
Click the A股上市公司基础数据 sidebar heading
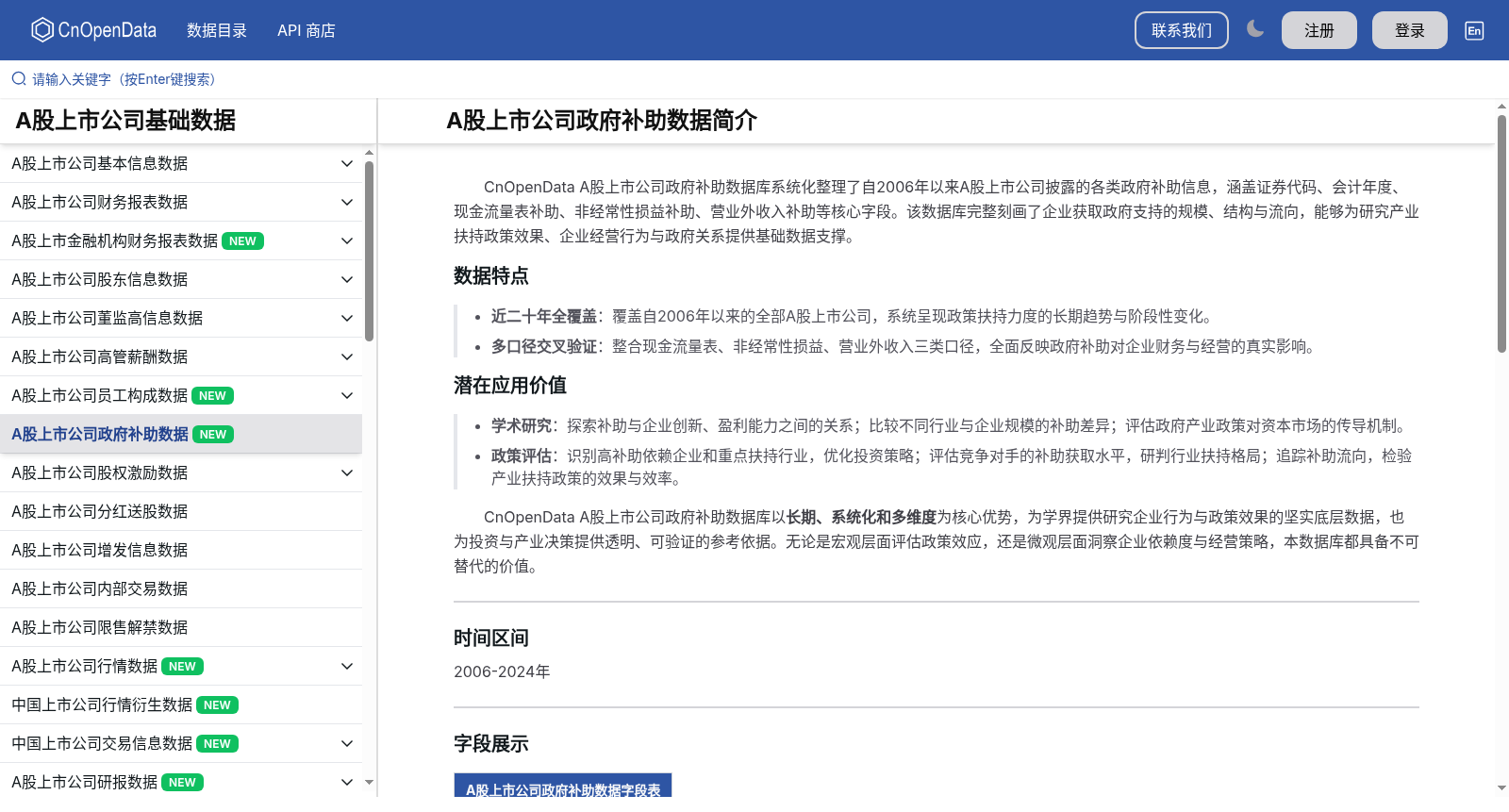(x=125, y=121)
